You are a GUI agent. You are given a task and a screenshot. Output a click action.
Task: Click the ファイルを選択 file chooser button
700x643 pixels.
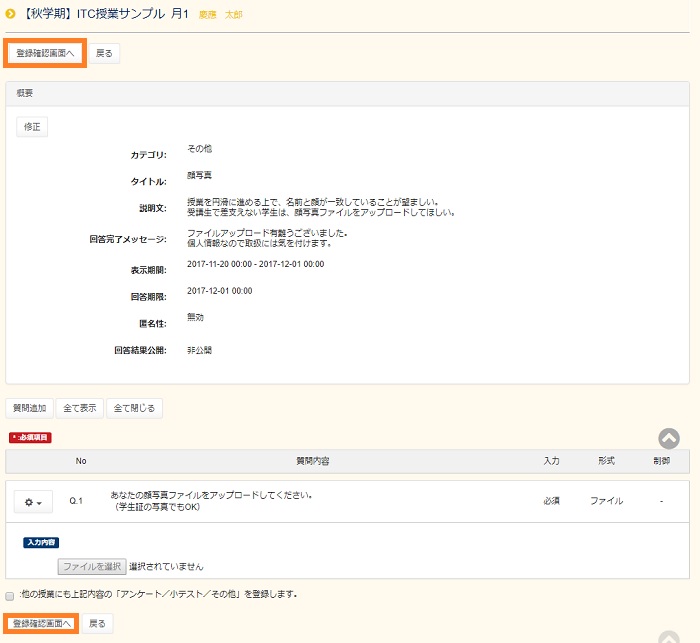point(91,567)
